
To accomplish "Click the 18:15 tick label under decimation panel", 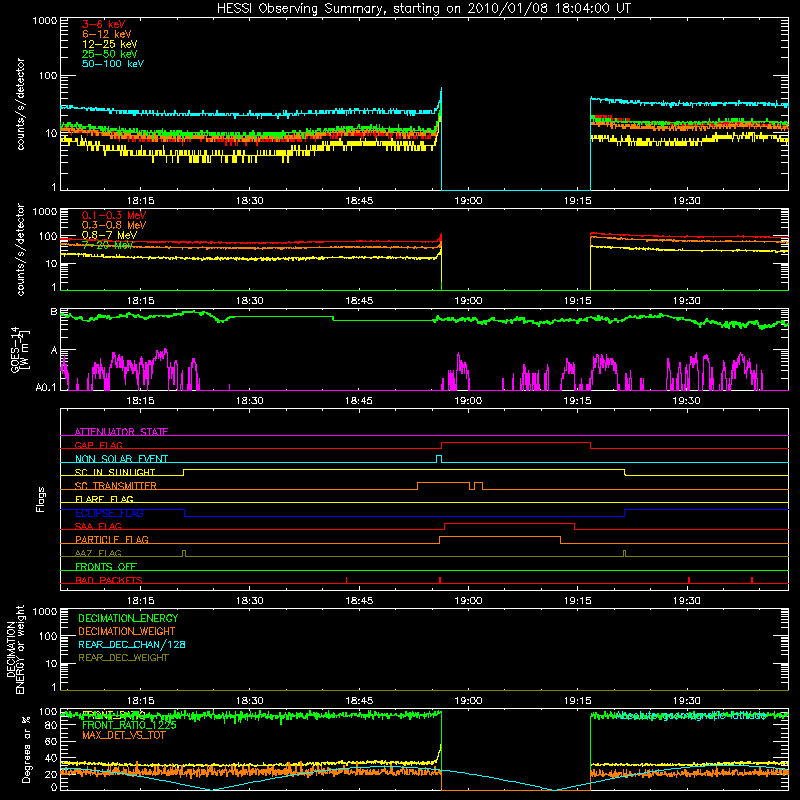I will click(140, 701).
